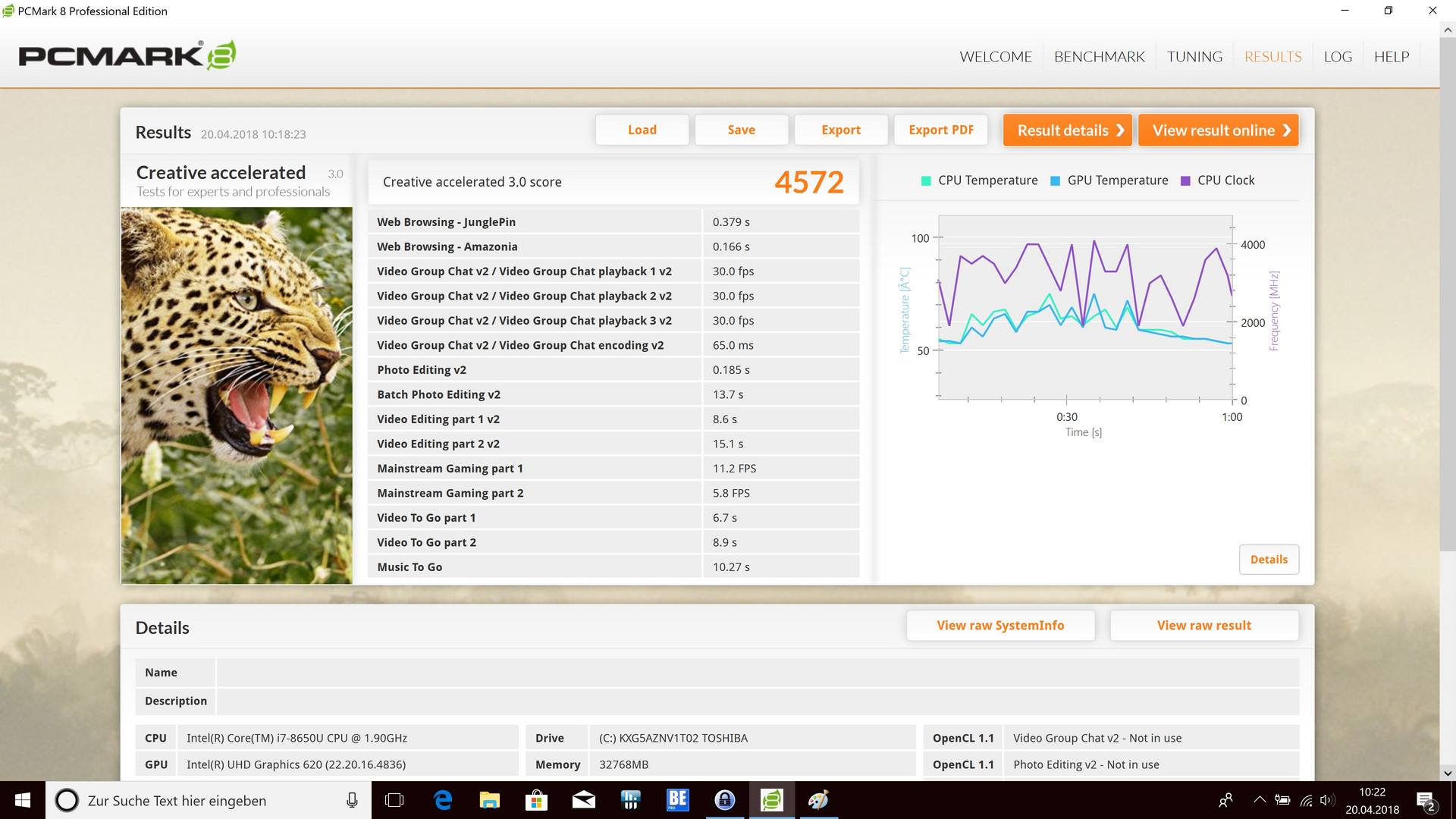Viewport: 1456px width, 819px height.
Task: Show hidden system tray icons
Action: (1260, 800)
